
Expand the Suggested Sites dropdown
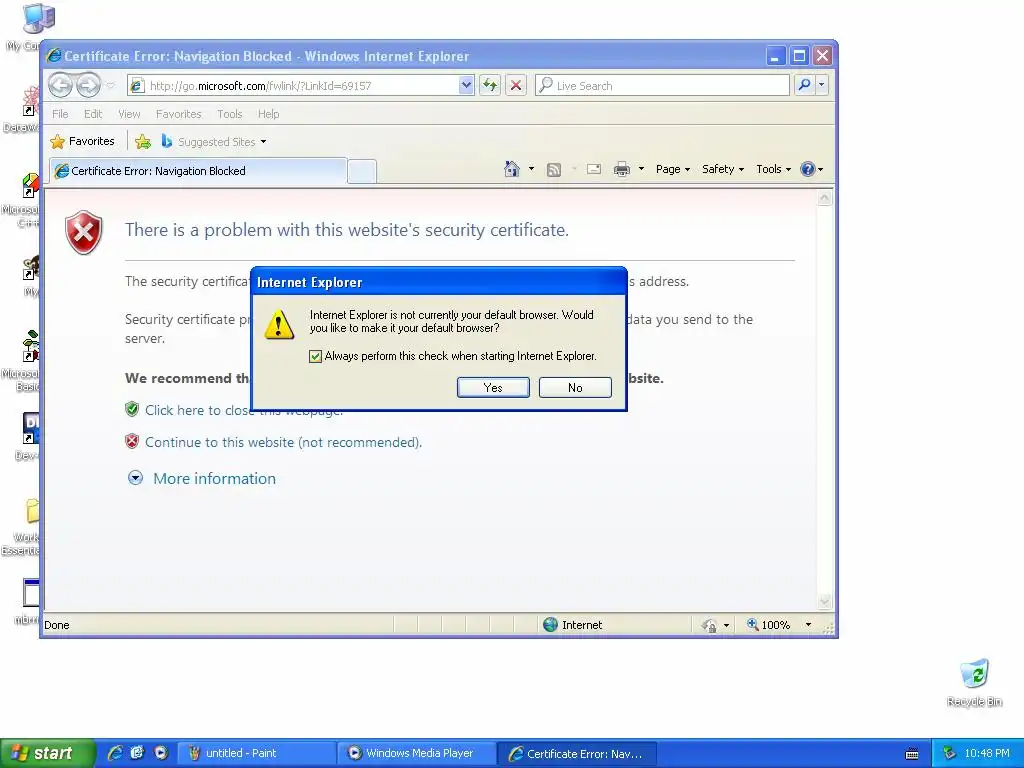(x=263, y=142)
